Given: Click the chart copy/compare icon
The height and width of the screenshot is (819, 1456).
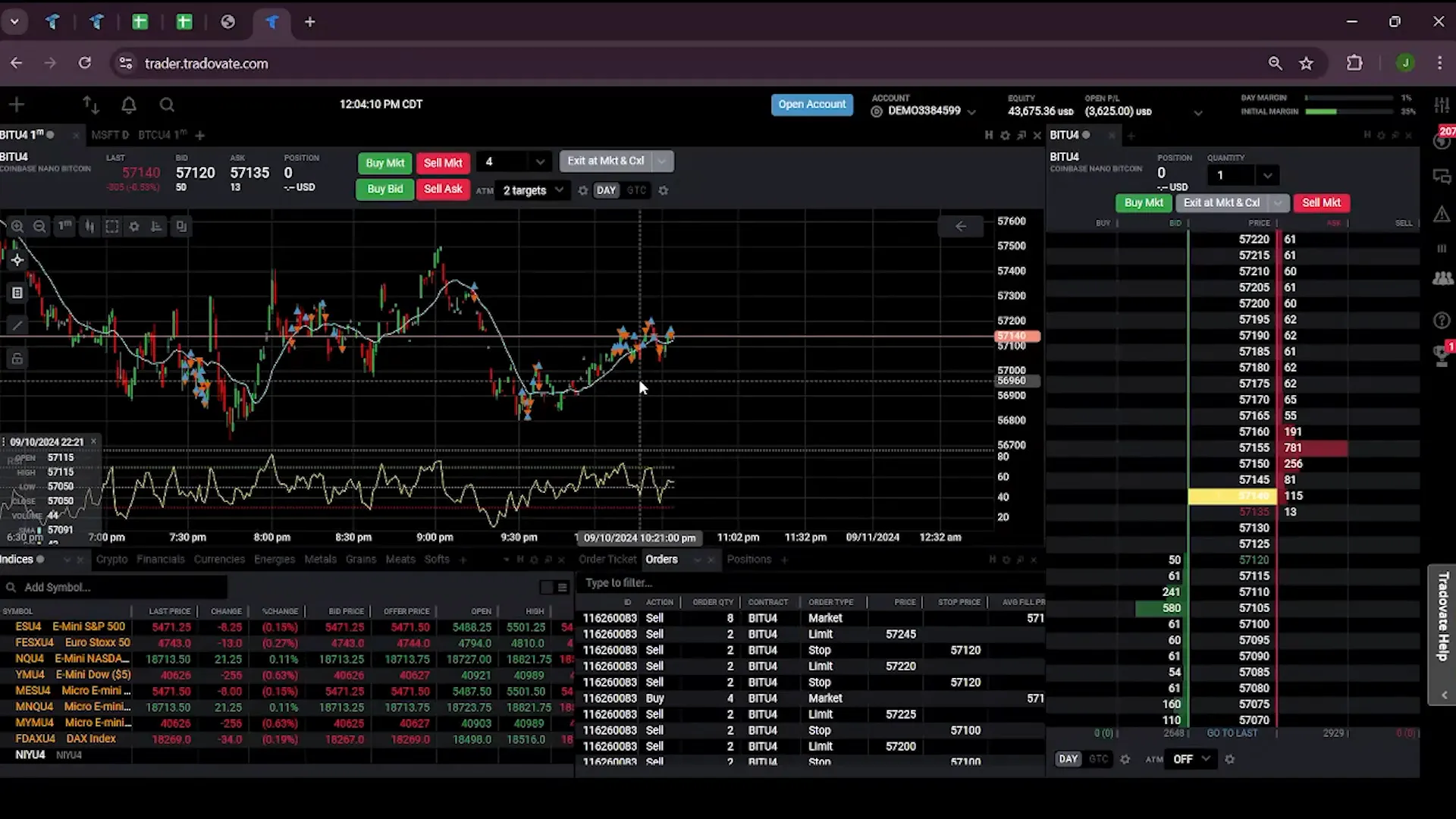Looking at the screenshot, I should point(180,226).
